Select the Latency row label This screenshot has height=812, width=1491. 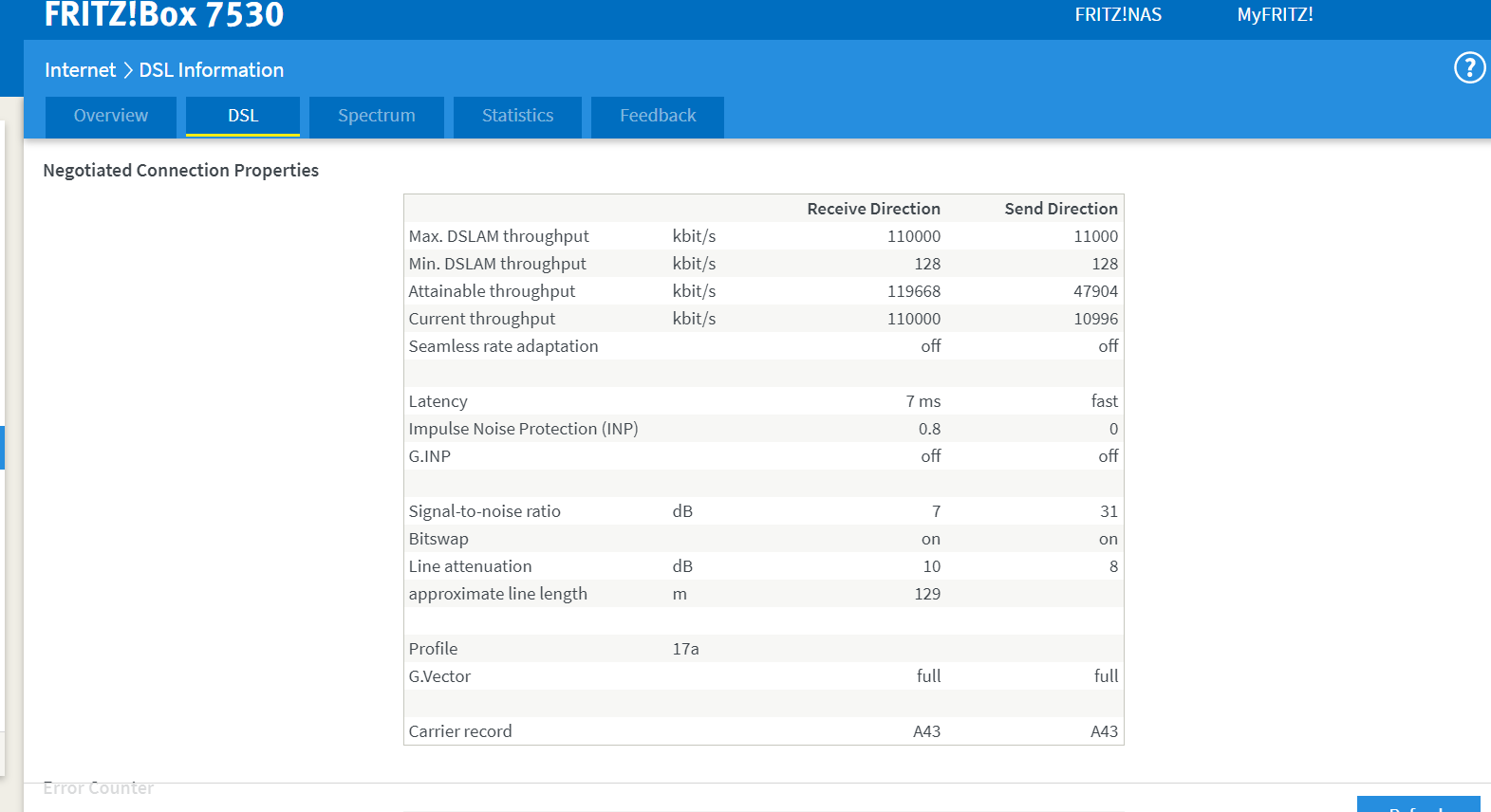438,401
